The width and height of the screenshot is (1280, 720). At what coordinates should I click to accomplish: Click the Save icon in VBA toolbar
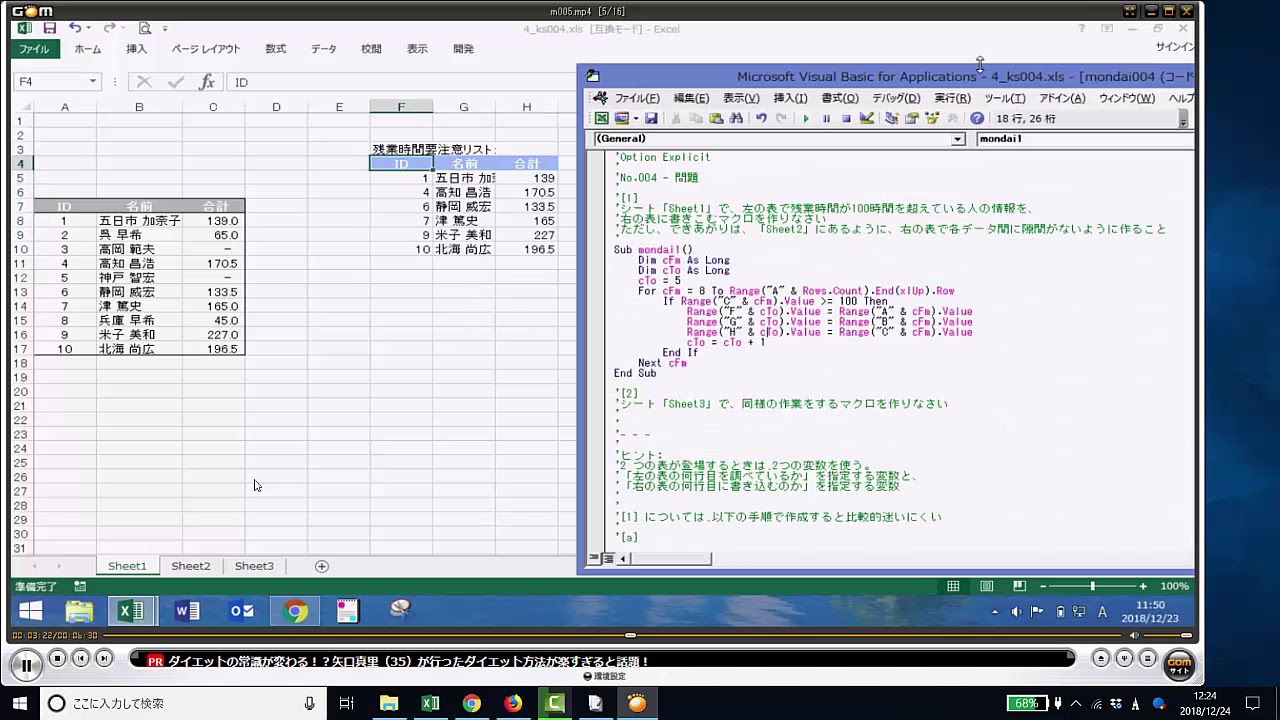pos(651,118)
